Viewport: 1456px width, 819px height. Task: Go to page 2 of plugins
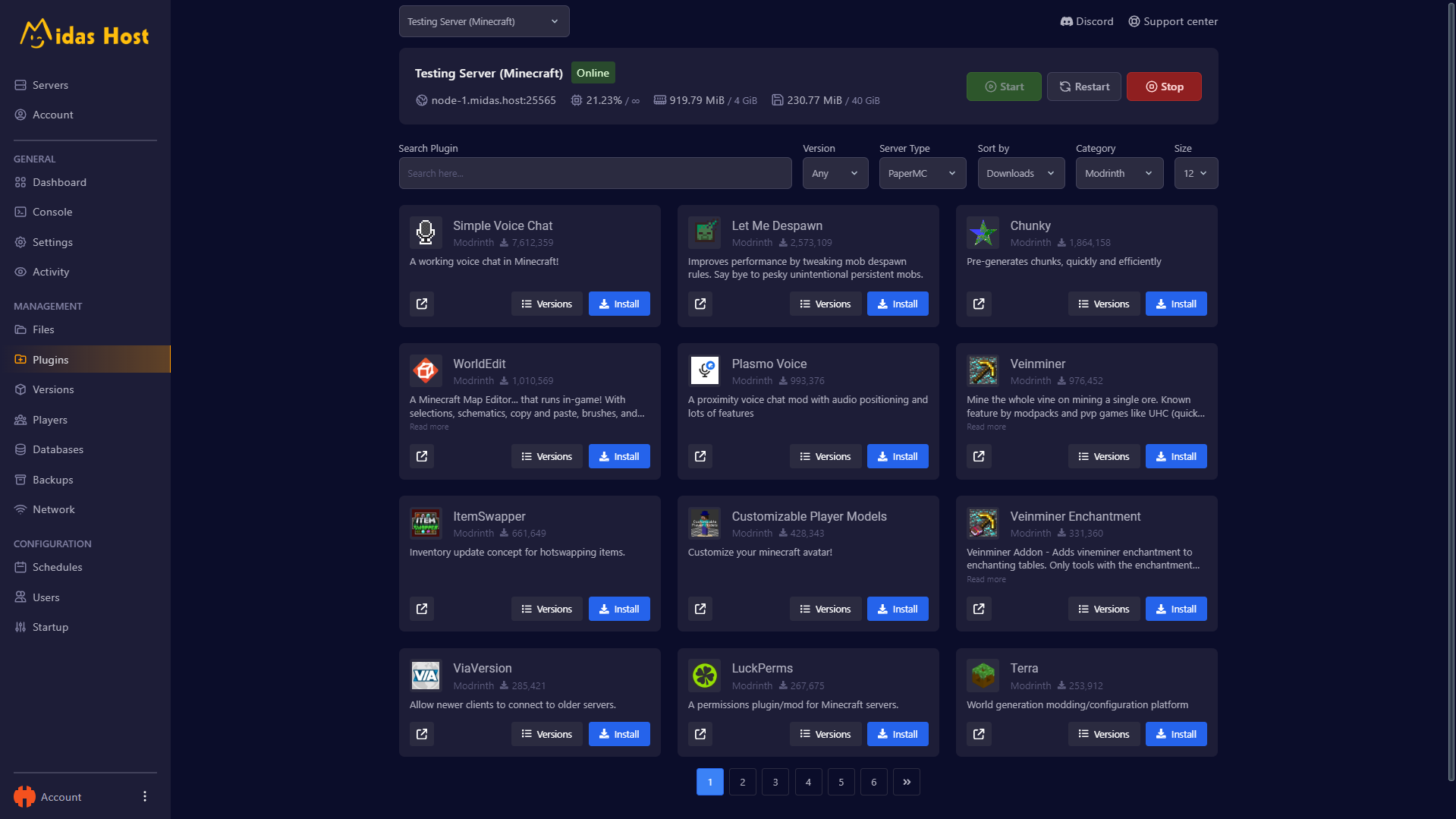743,782
